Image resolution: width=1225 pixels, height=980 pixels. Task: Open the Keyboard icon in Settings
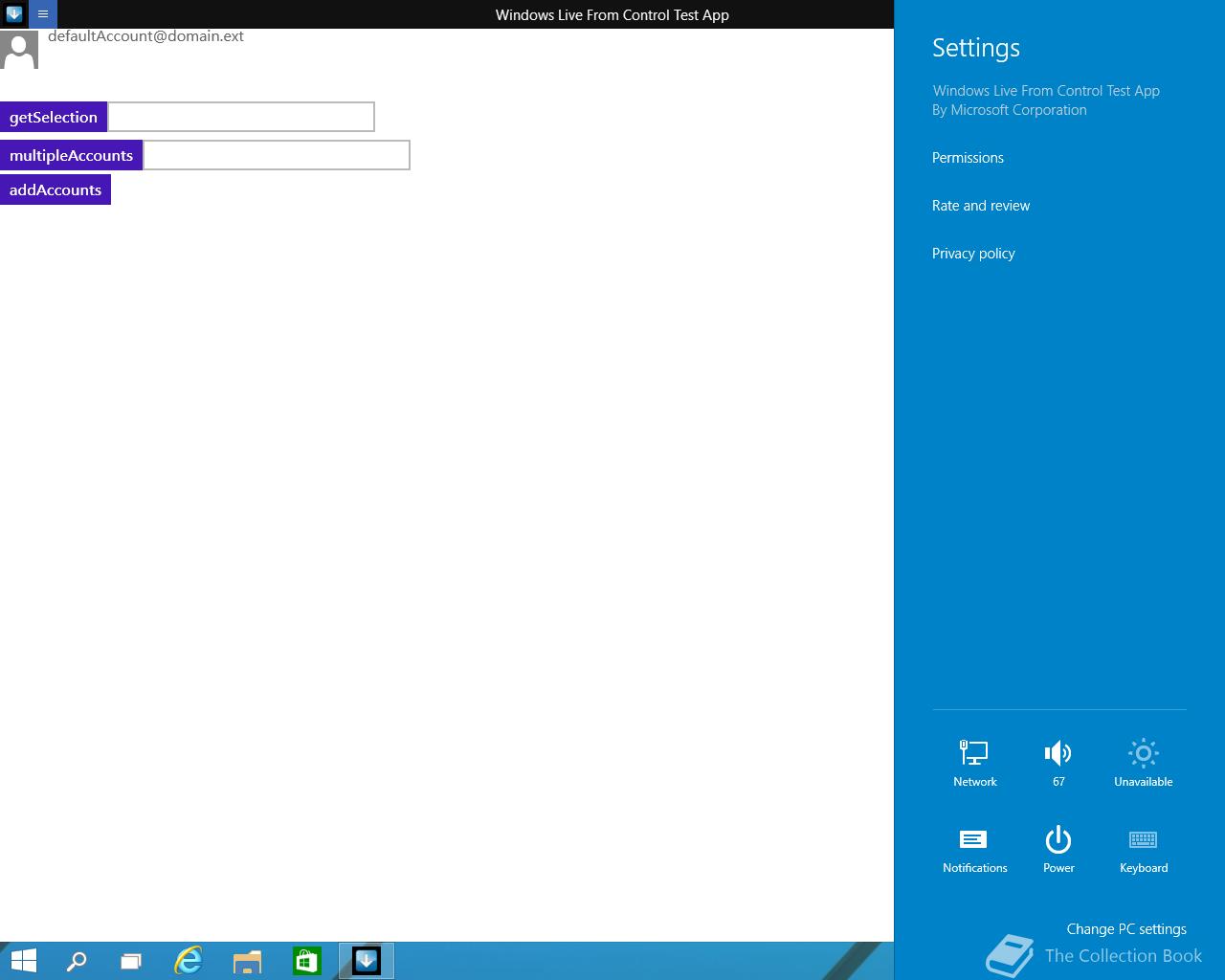[1143, 849]
